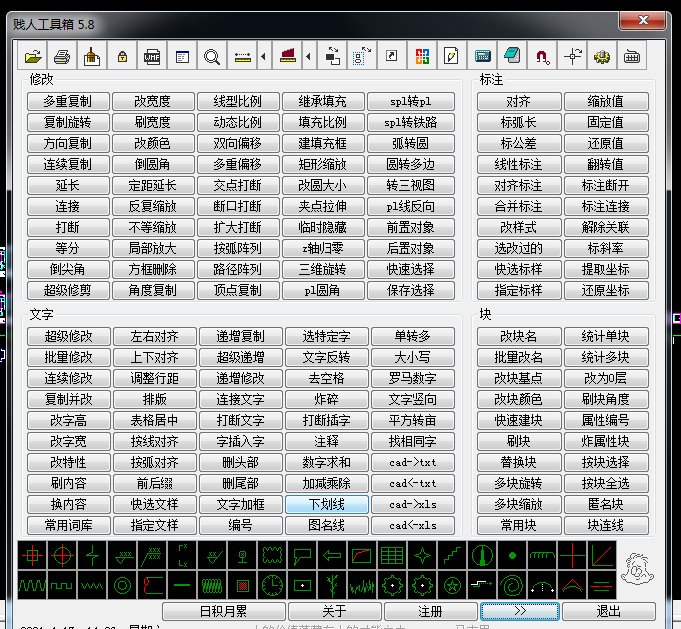
Task: Click the WMF export icon
Action: 152,56
